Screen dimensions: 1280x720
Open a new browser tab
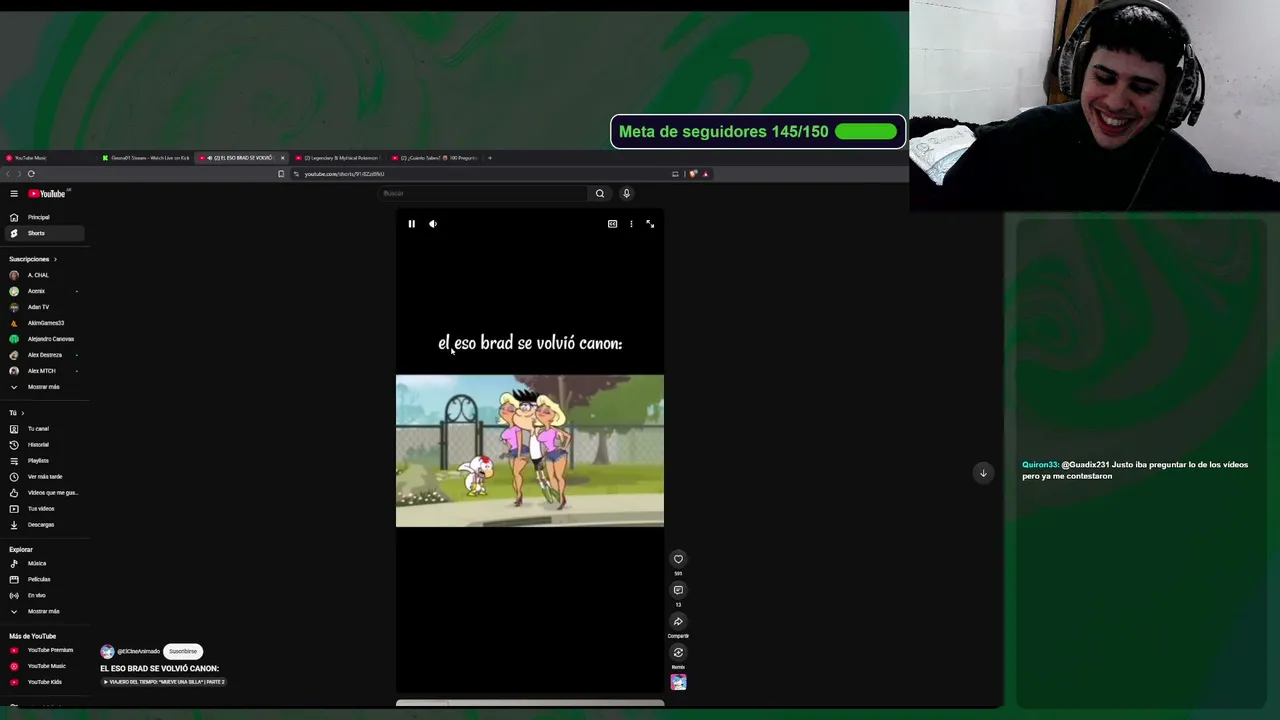coord(489,158)
